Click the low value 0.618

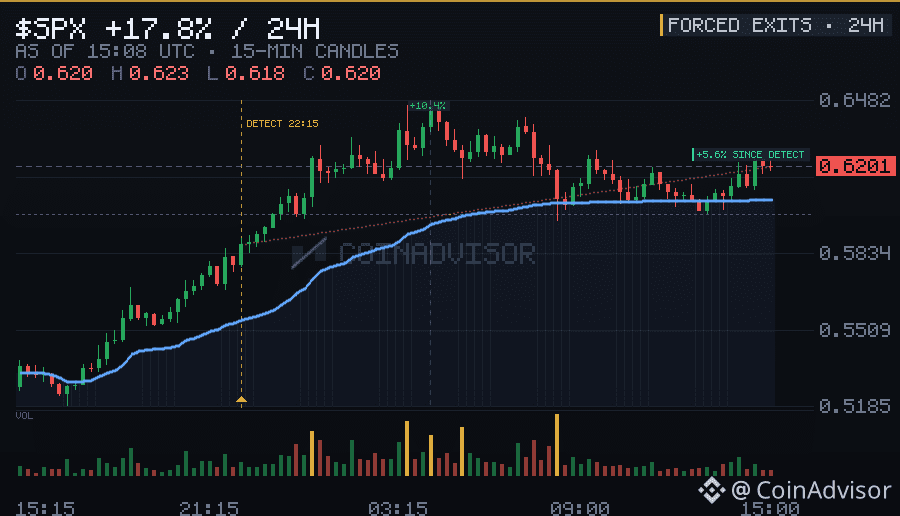[255, 73]
